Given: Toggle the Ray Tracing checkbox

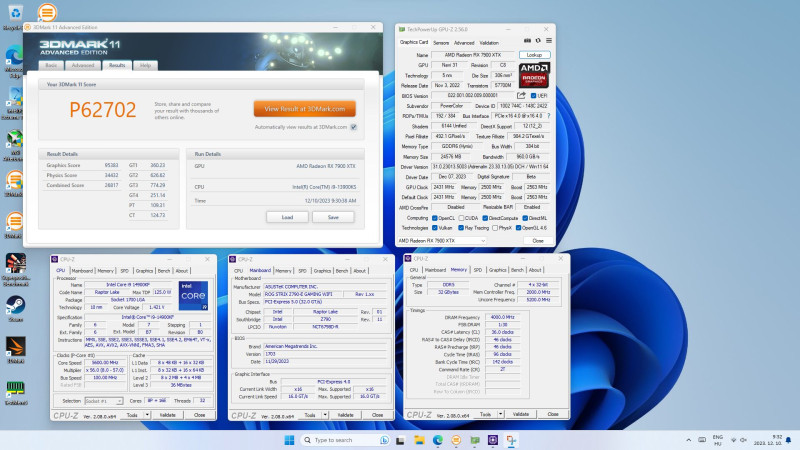Looking at the screenshot, I should click(x=461, y=228).
